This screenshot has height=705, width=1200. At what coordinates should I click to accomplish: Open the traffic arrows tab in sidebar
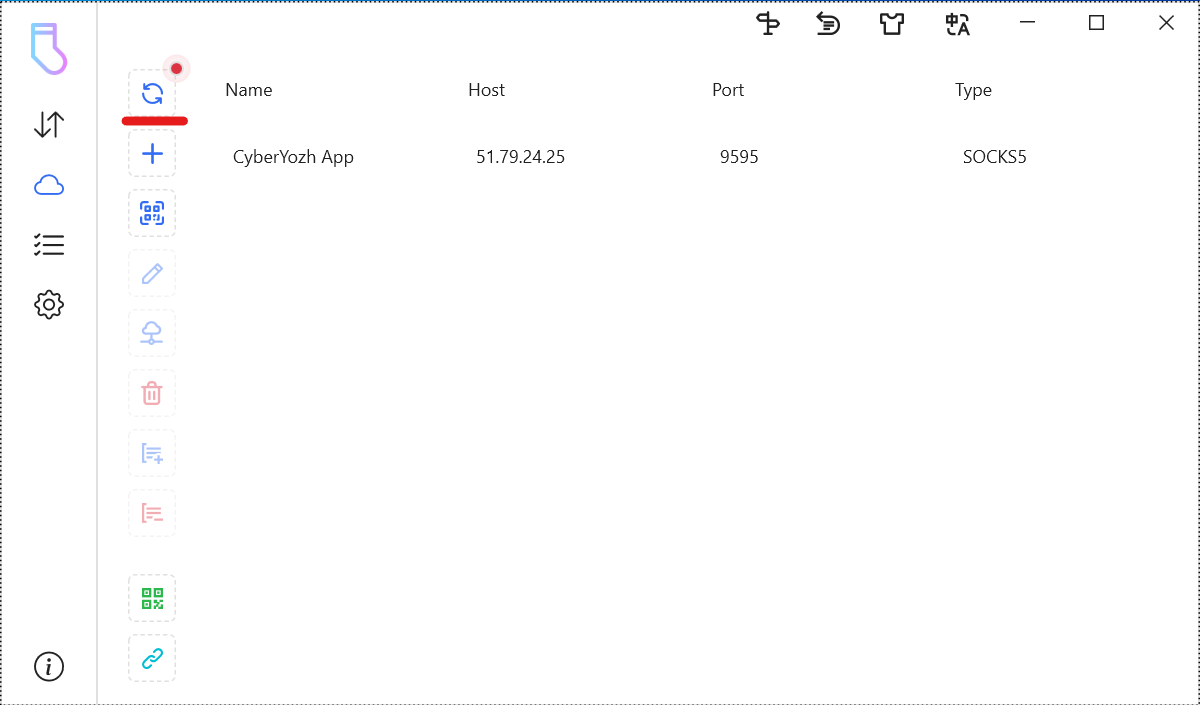[49, 125]
